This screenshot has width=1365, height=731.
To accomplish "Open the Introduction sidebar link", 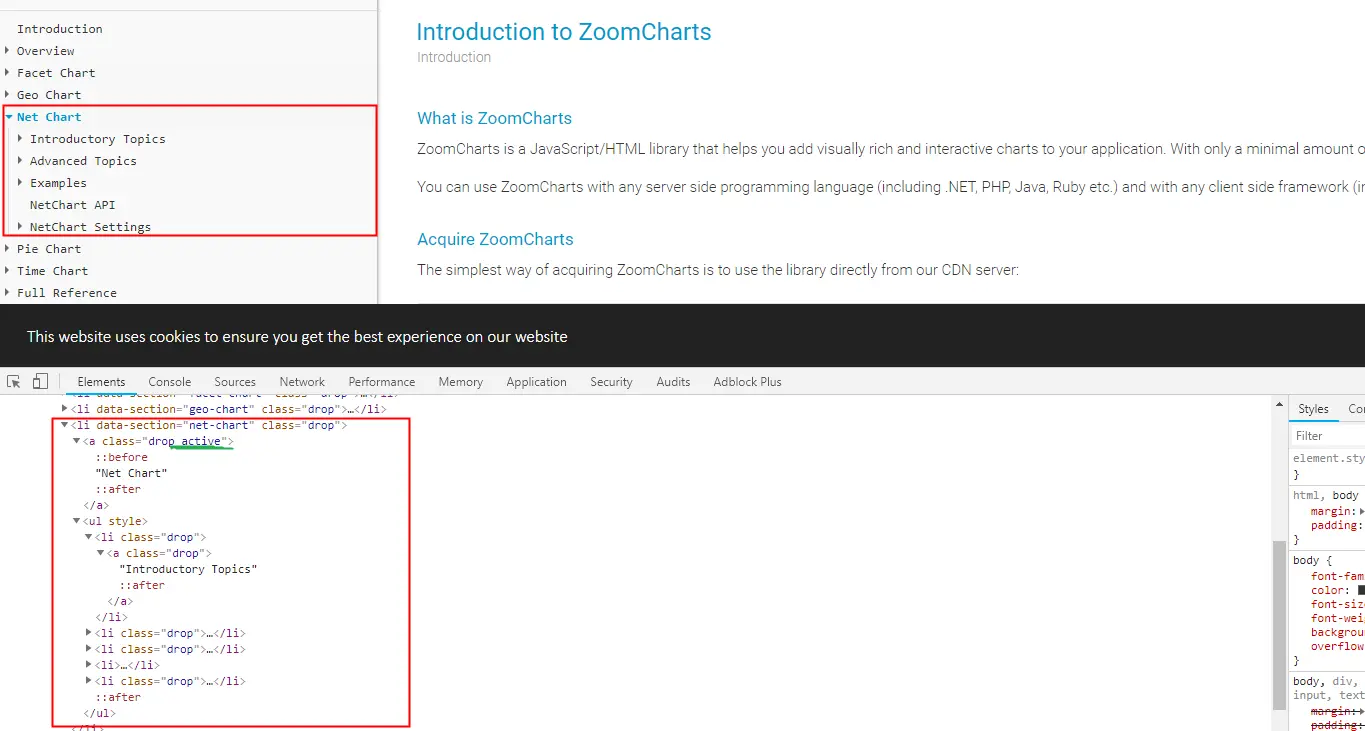I will coord(60,29).
